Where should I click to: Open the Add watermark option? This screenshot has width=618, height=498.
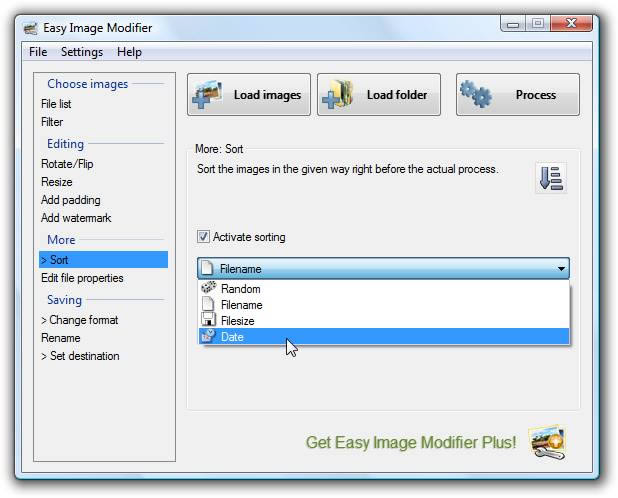coord(76,217)
